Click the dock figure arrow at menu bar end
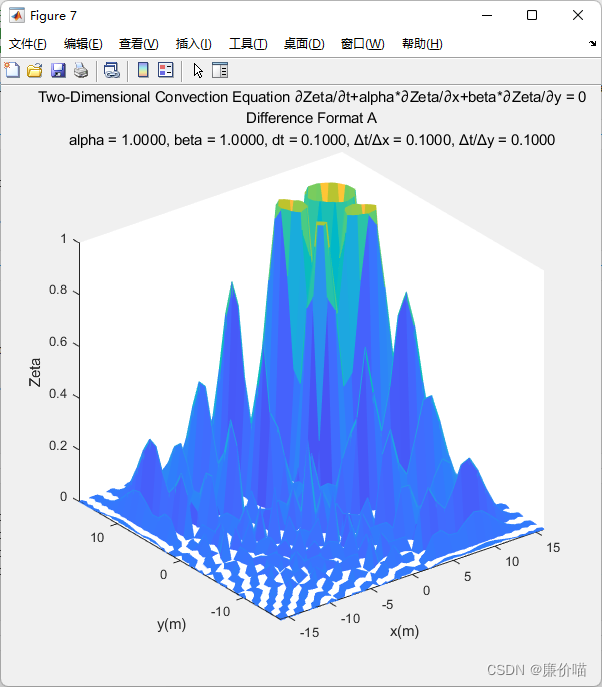 tap(592, 43)
